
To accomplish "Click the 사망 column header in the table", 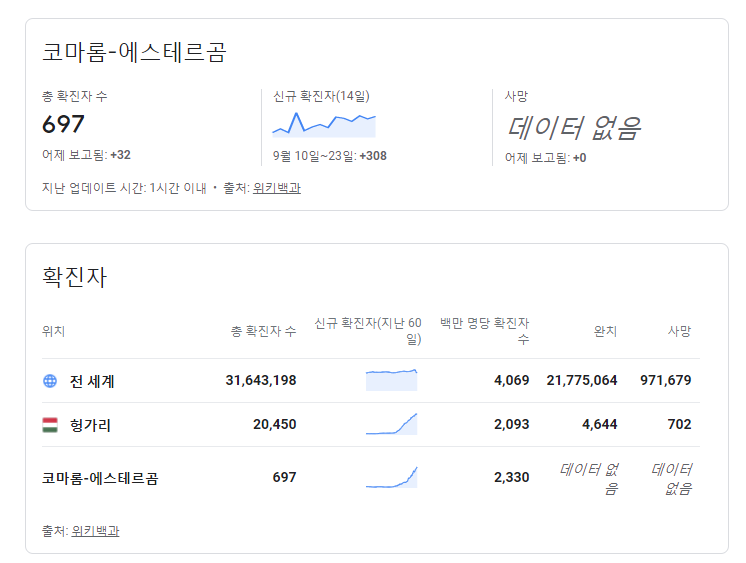I will click(x=679, y=331).
